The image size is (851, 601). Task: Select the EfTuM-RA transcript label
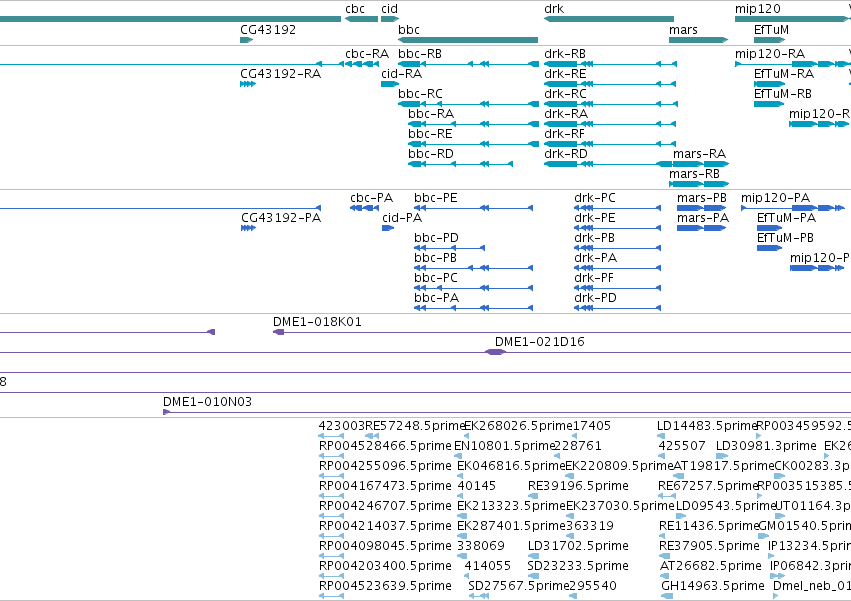pyautogui.click(x=784, y=74)
